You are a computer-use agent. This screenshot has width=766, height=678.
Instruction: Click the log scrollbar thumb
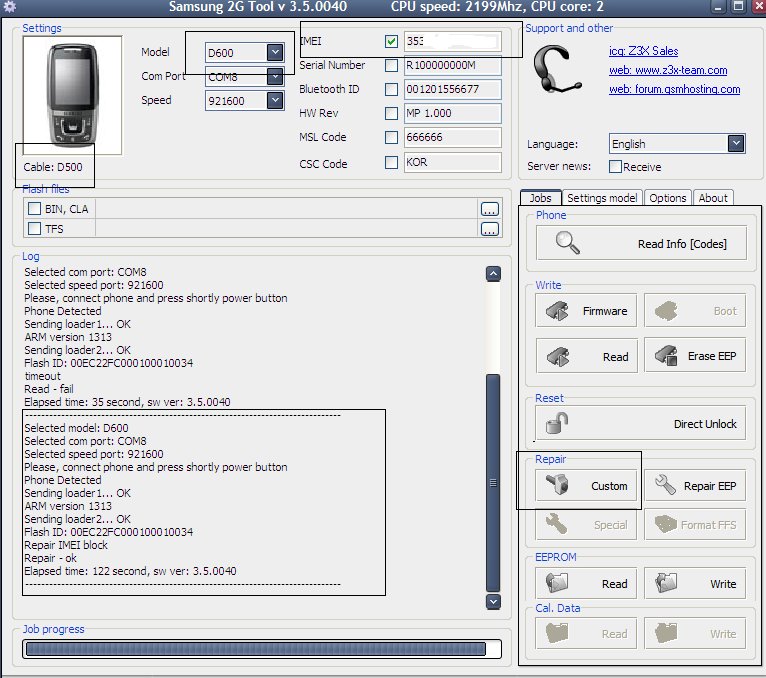[x=493, y=483]
